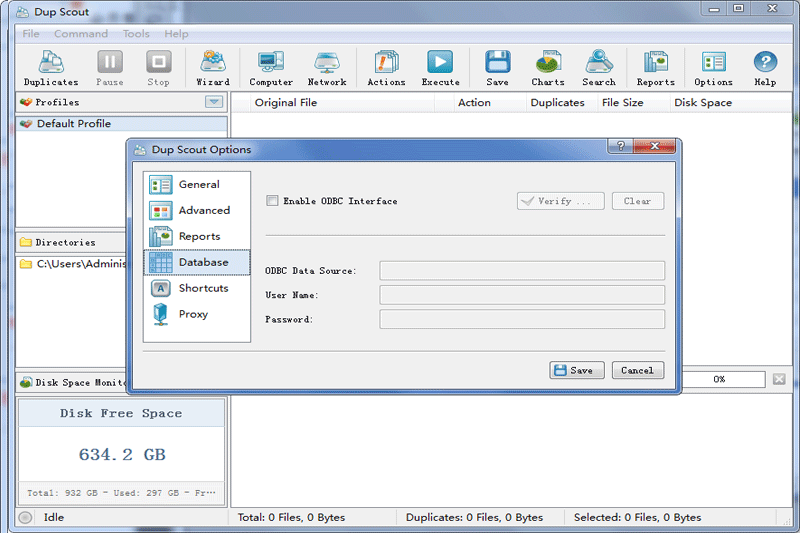Open the Reports toolbar icon
Viewport: 800px width, 533px height.
[656, 68]
